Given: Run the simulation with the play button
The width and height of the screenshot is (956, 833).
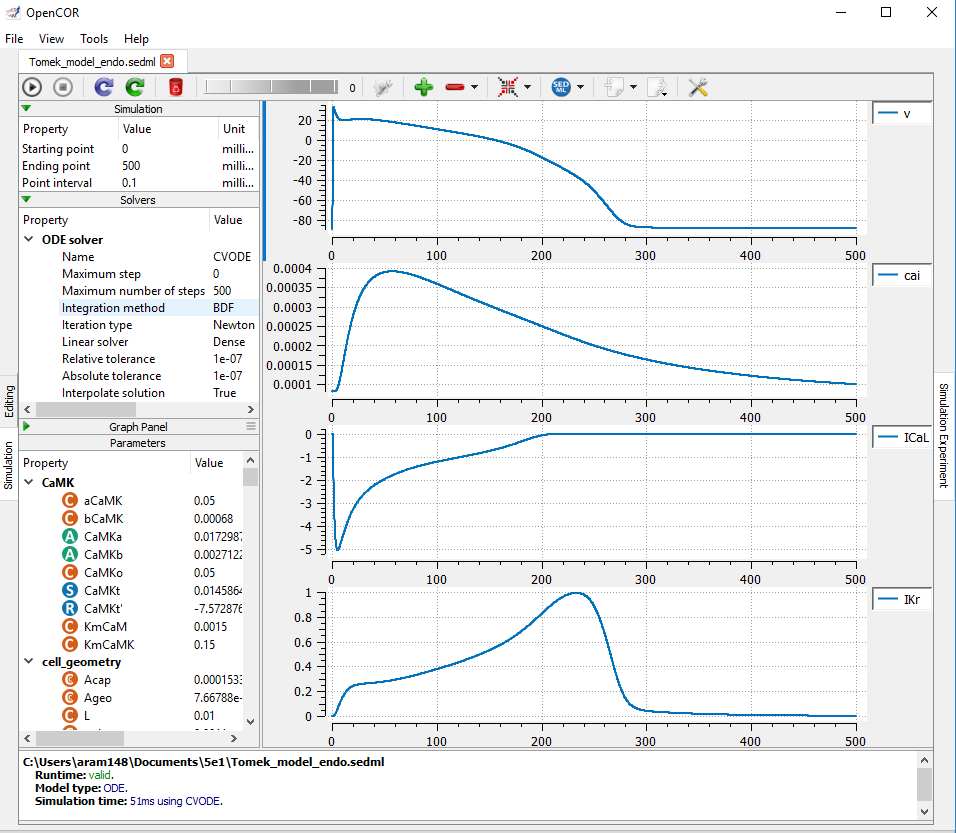Looking at the screenshot, I should 32,88.
